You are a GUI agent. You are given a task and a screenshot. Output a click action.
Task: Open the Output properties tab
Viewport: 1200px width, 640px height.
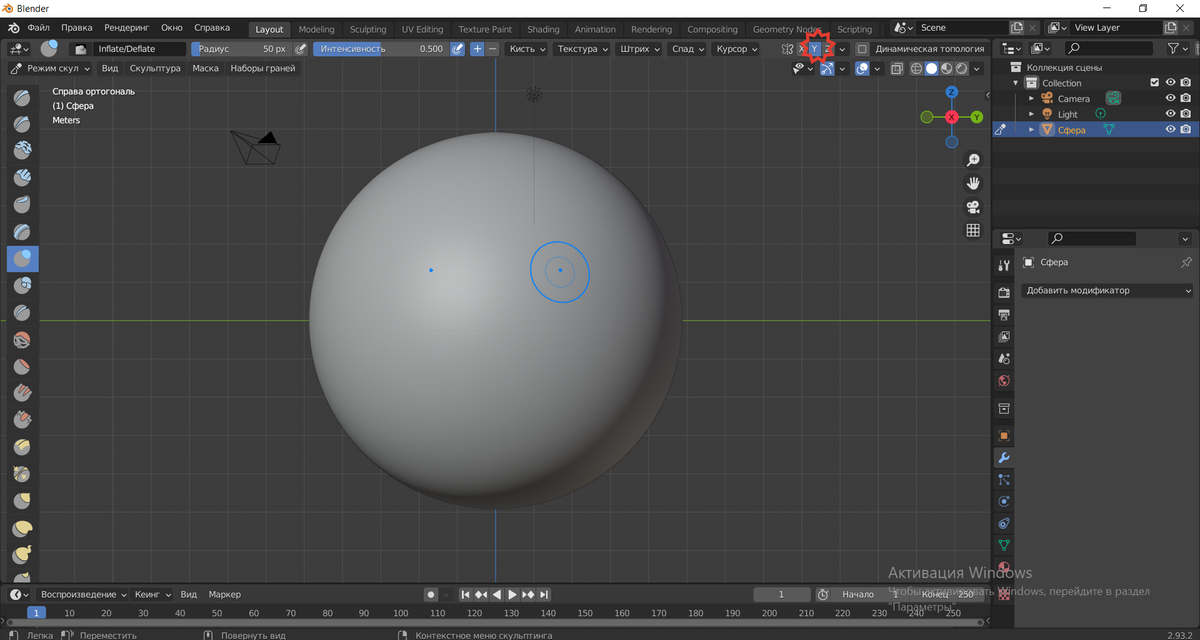(1004, 314)
